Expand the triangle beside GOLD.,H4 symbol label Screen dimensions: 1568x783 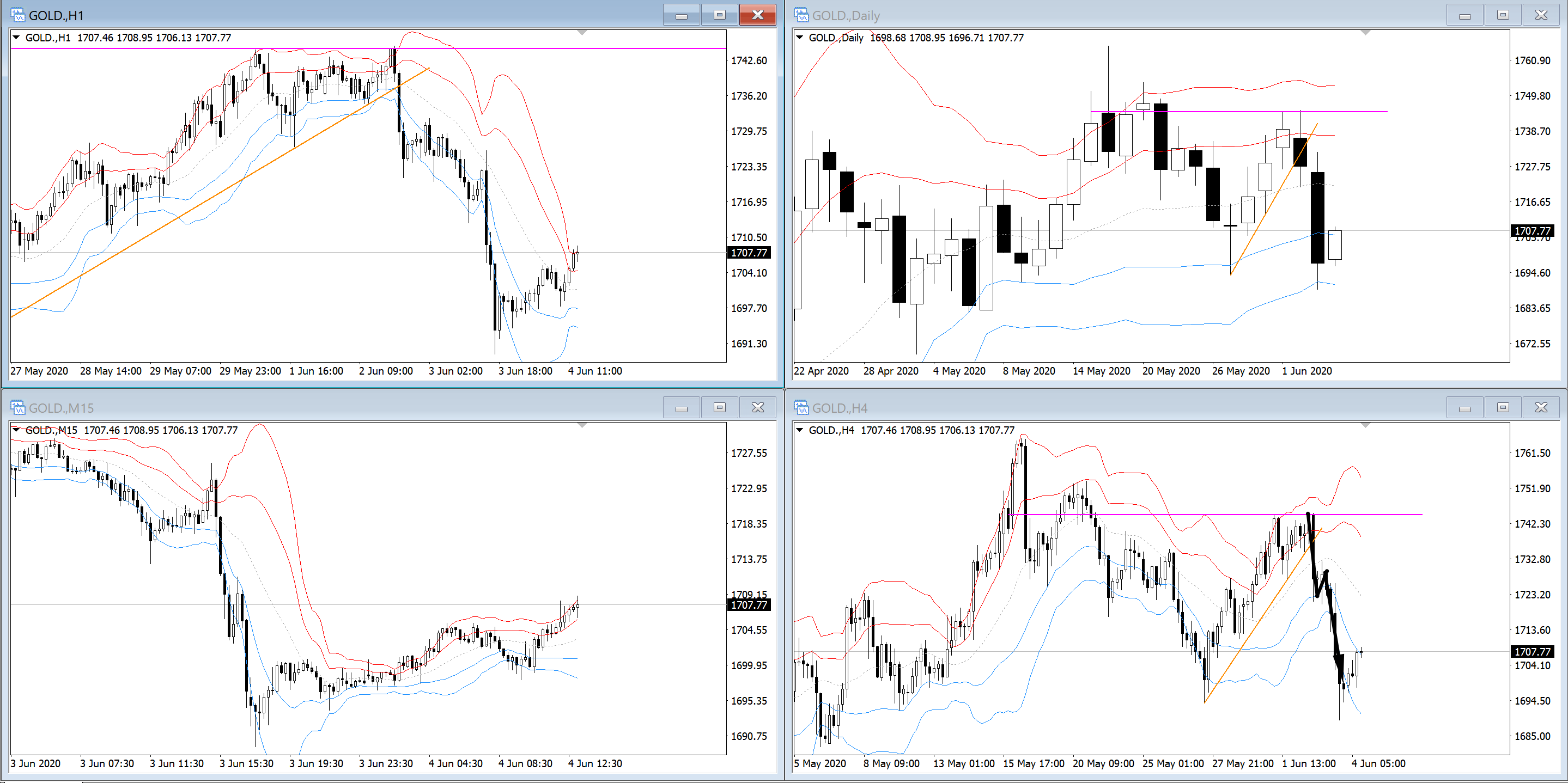(800, 430)
